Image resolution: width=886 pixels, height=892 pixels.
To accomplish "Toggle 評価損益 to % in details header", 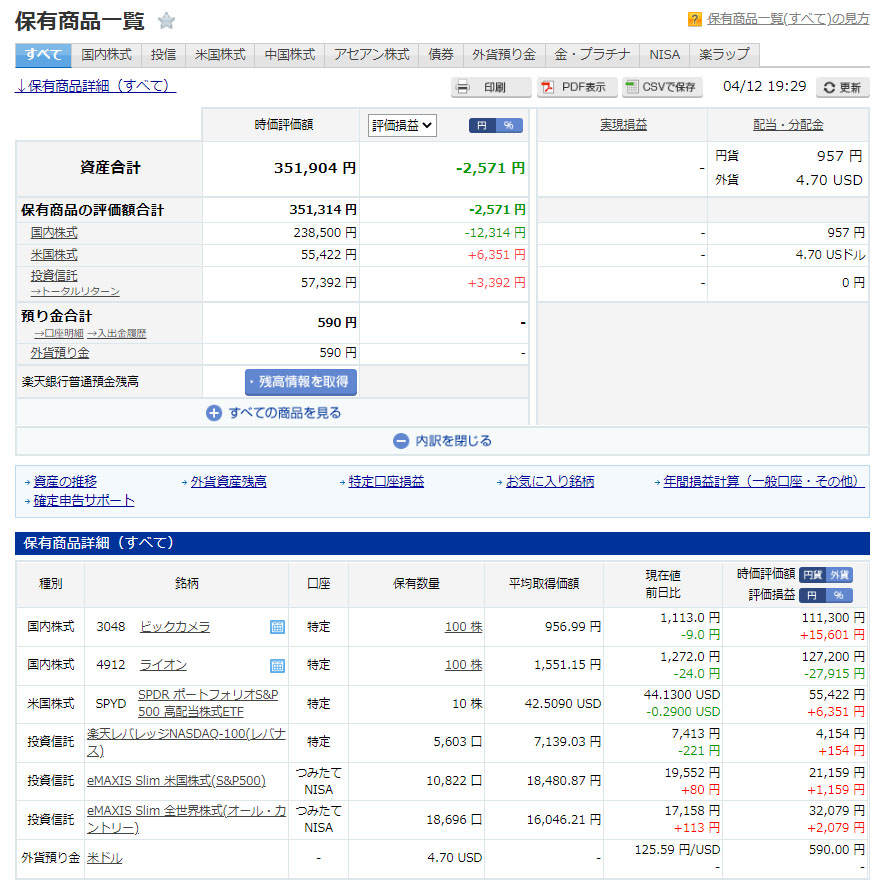I will point(840,595).
